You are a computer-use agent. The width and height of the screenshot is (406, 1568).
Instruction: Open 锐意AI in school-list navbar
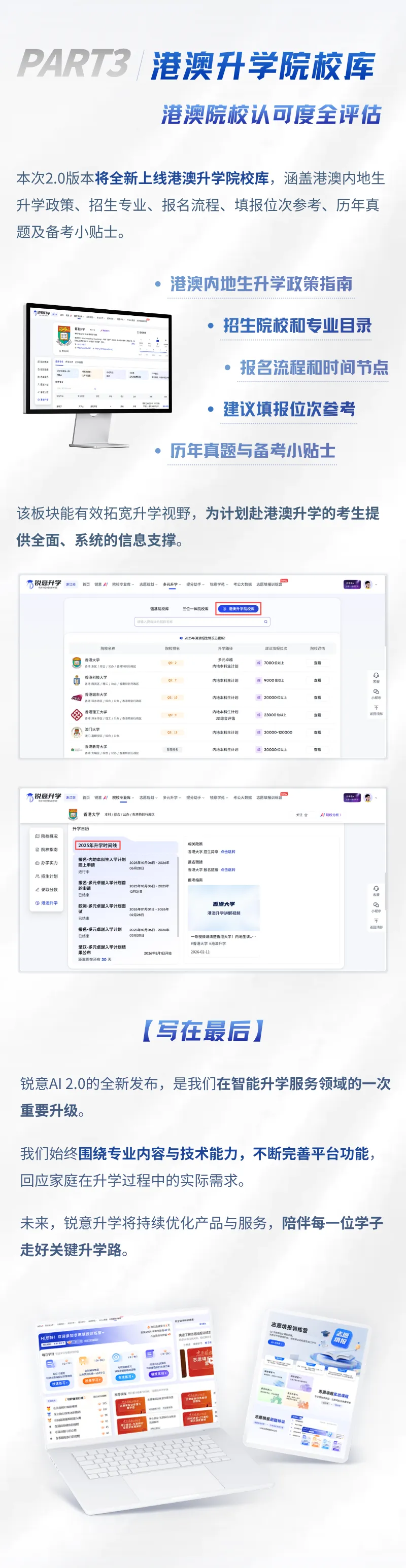[100, 585]
